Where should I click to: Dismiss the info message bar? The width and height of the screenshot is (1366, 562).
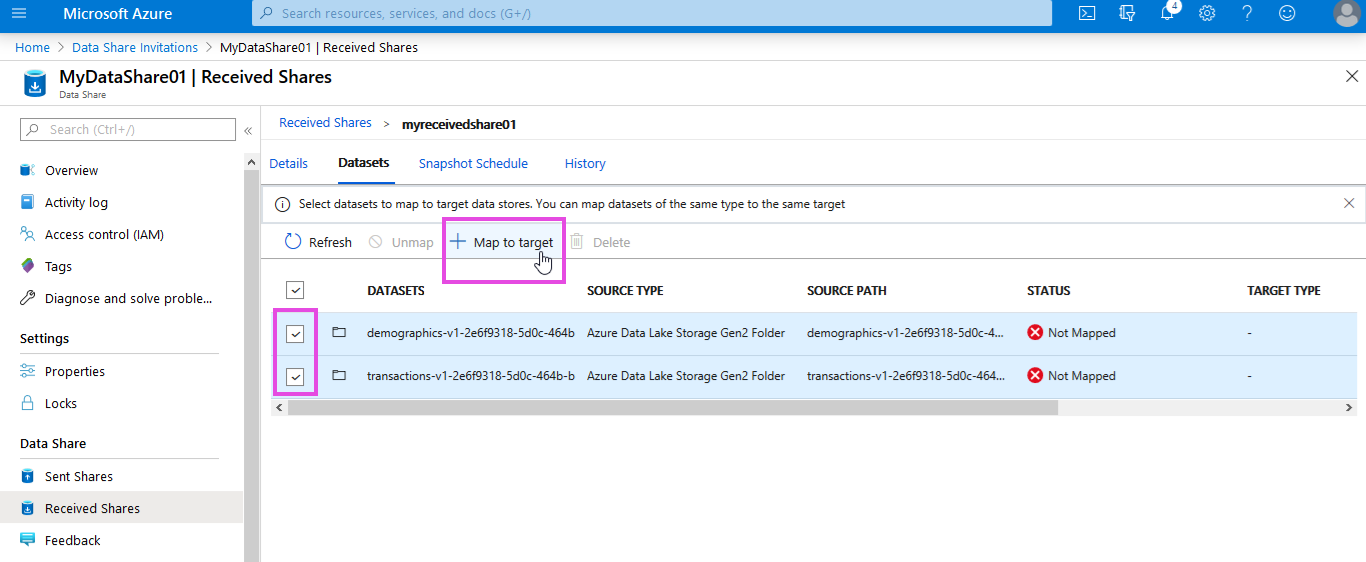tap(1349, 203)
